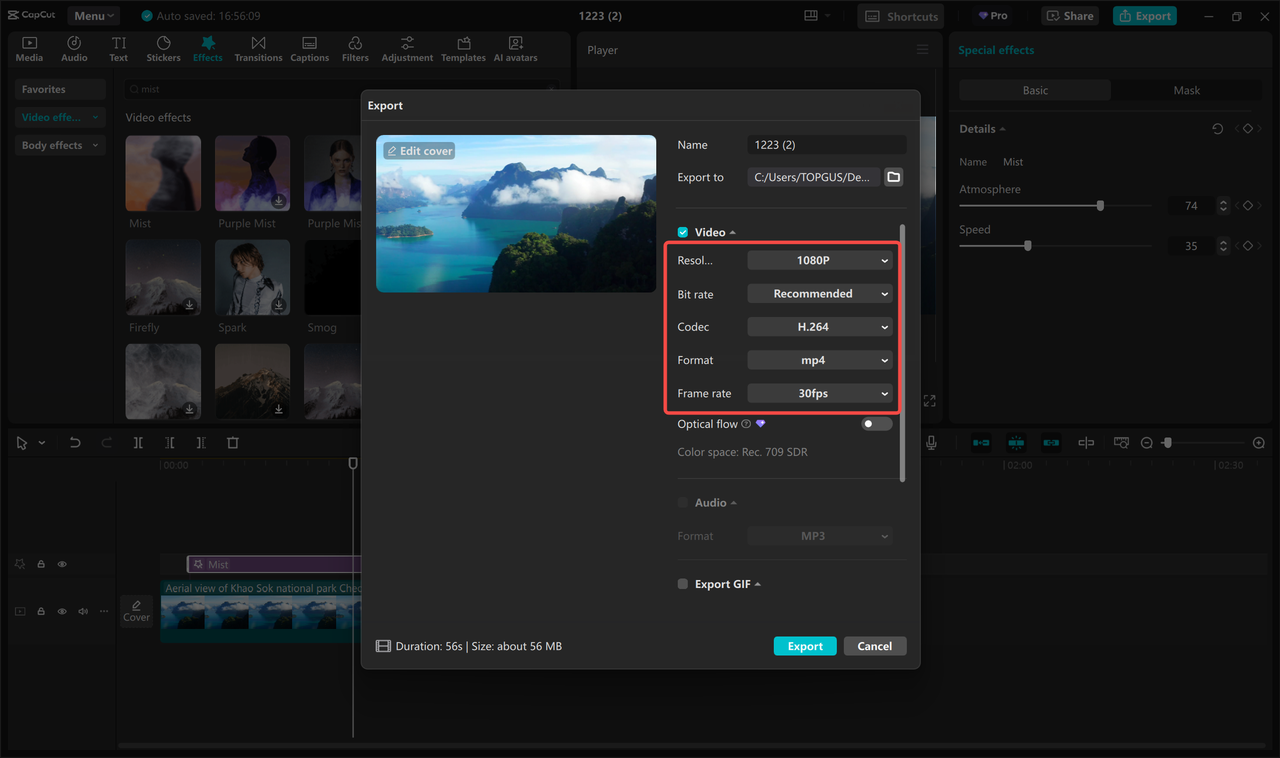Viewport: 1280px width, 758px height.
Task: Switch to the Mask tab
Action: pyautogui.click(x=1186, y=89)
